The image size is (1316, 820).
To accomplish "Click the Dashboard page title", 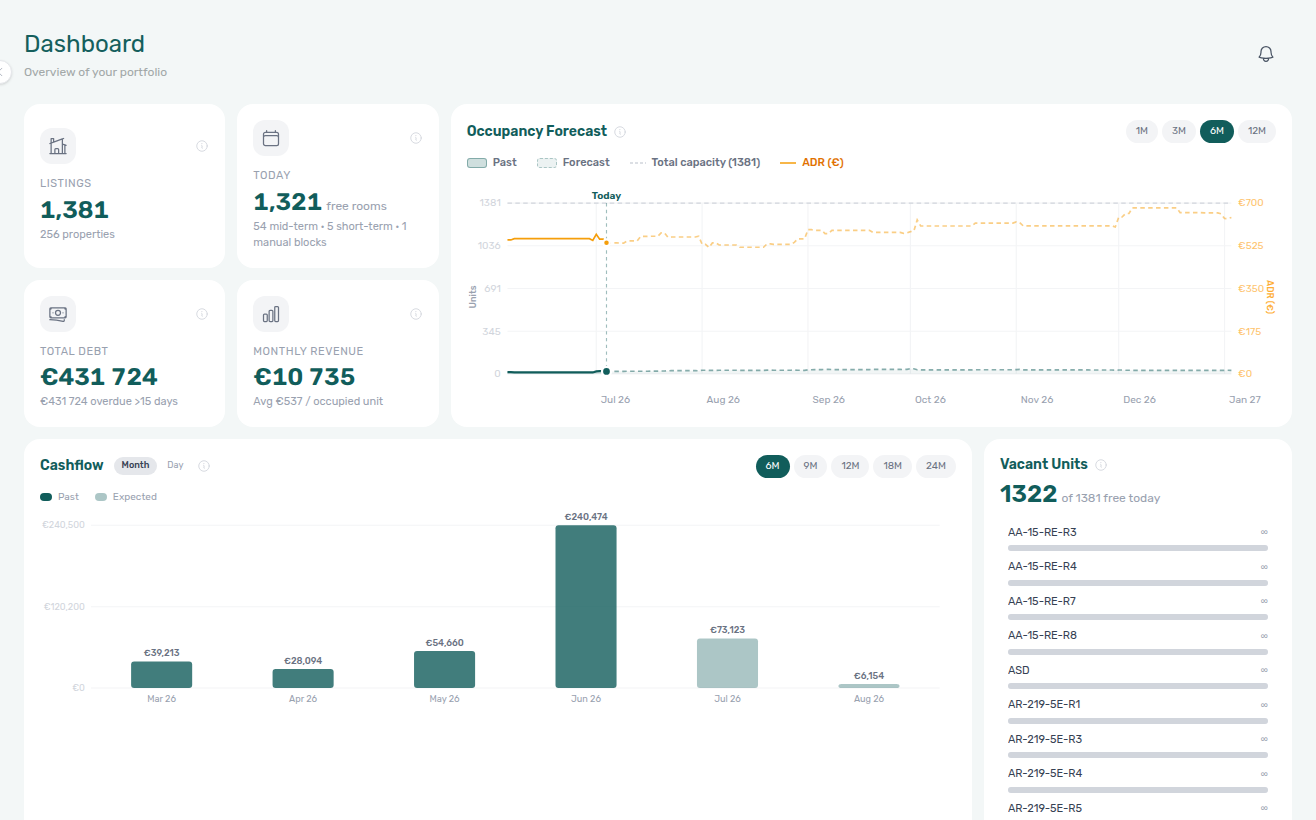I will 85,44.
